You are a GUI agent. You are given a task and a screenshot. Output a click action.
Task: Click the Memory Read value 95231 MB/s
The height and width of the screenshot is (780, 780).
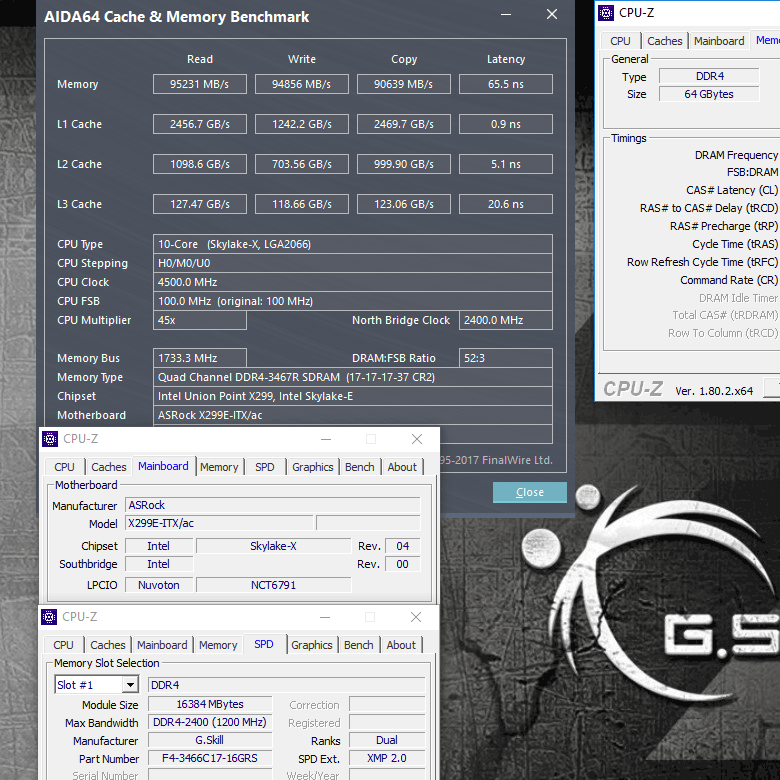(x=199, y=84)
